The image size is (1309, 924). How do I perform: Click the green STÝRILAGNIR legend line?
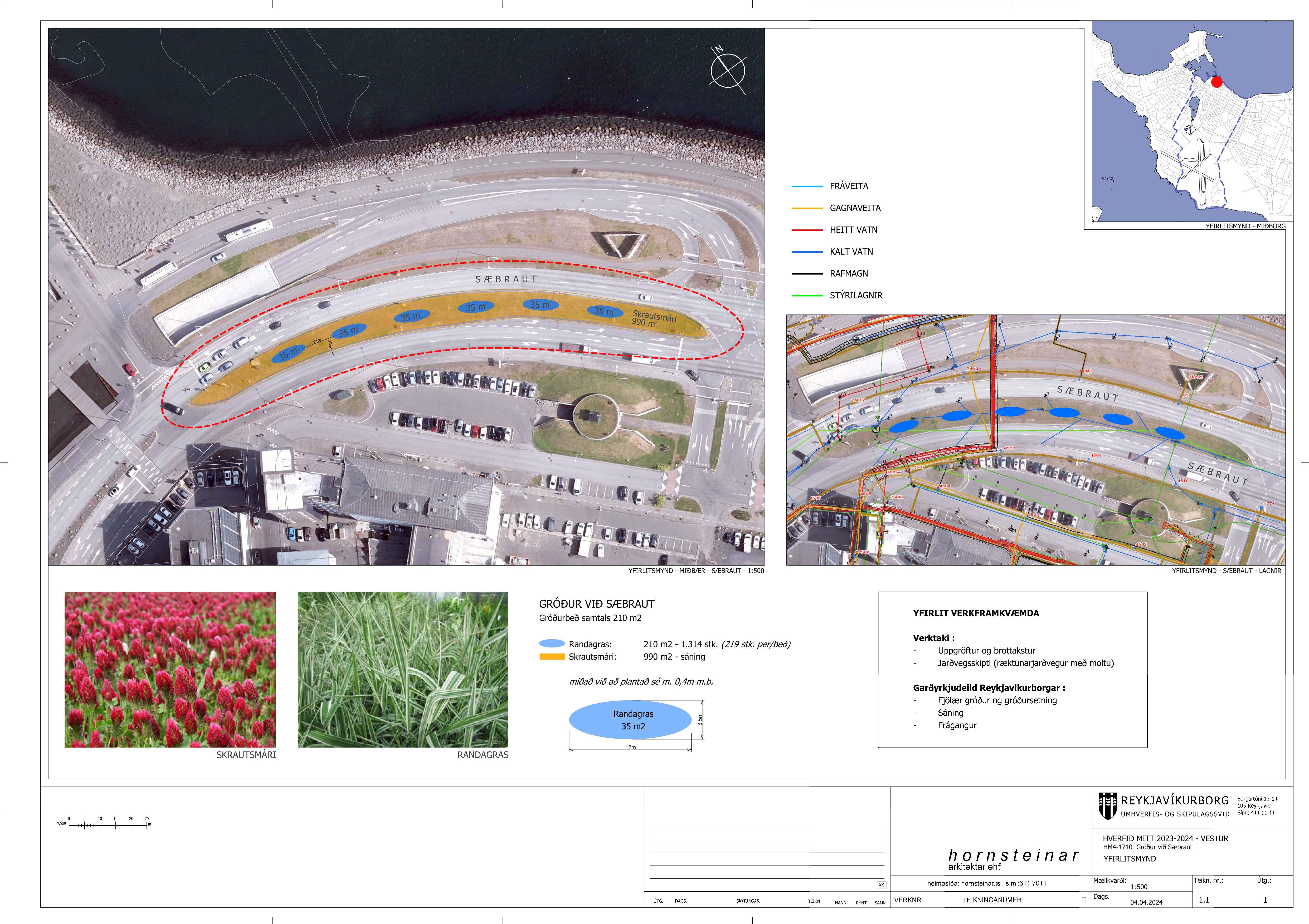click(807, 296)
